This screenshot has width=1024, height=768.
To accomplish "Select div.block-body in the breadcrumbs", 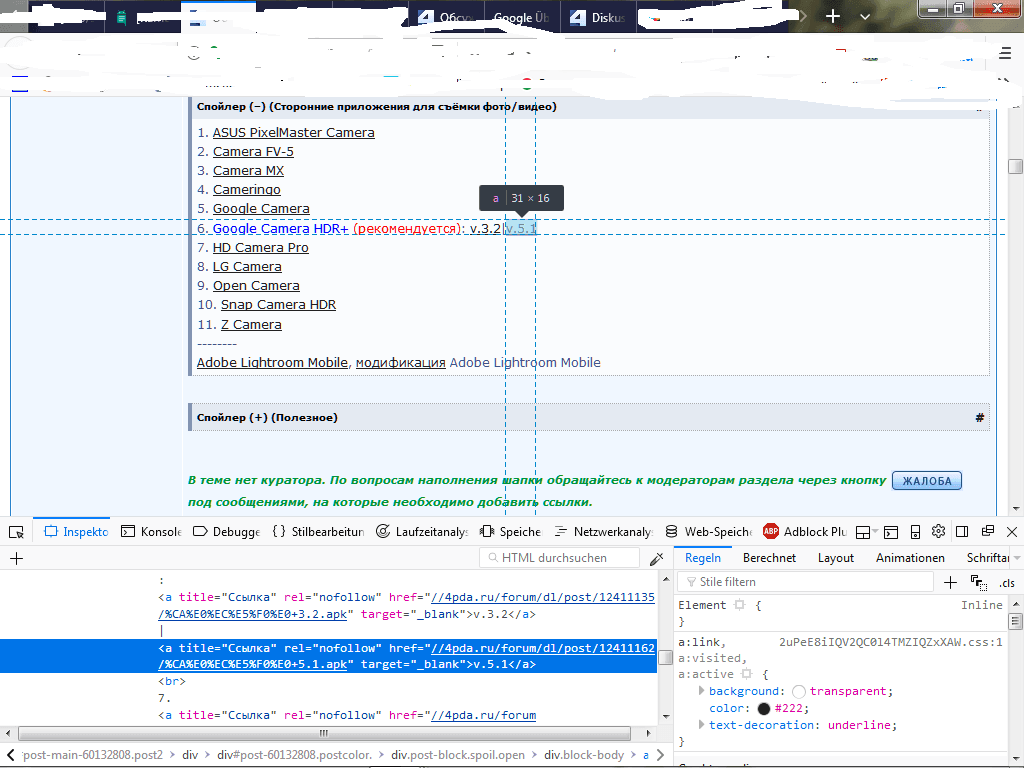I will tap(584, 755).
